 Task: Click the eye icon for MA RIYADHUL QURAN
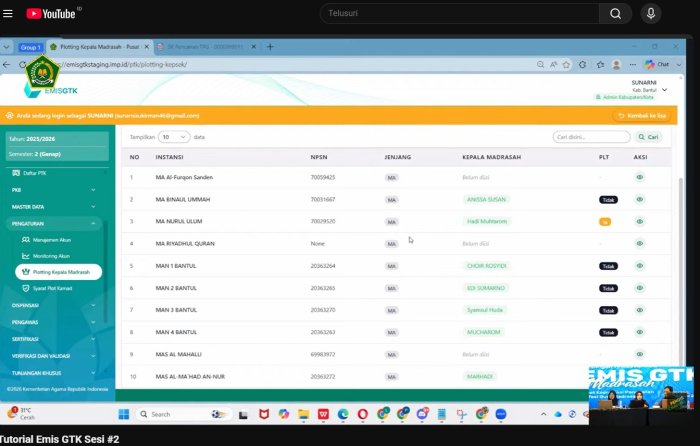(640, 243)
